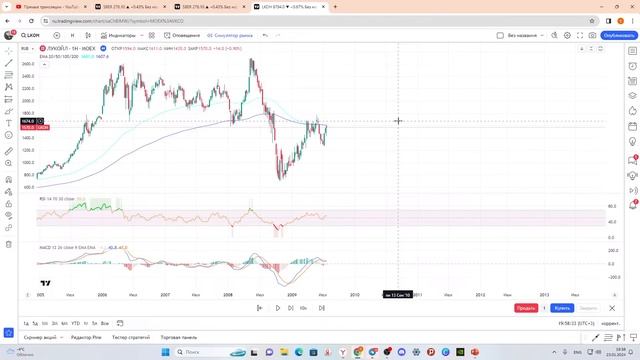Click the red Продать sell button
Screen dimensions: 640x360
pos(526,308)
